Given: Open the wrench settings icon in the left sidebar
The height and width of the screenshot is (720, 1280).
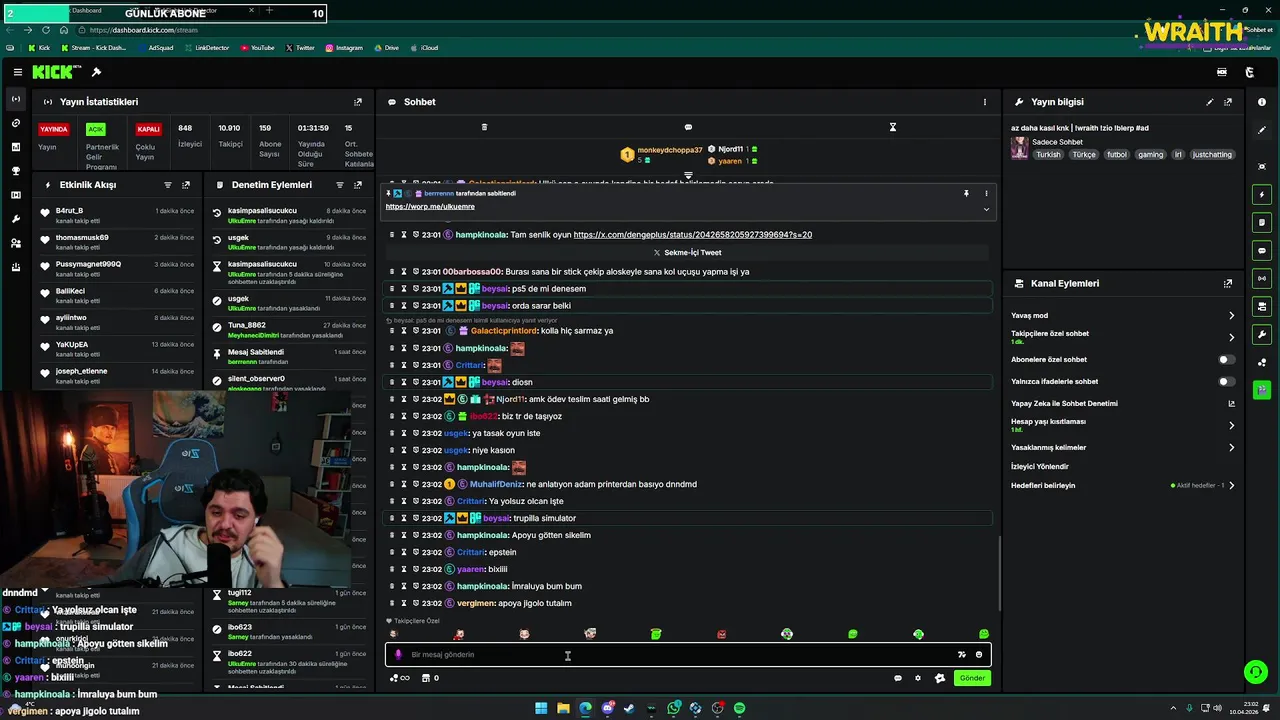Looking at the screenshot, I should point(15,219).
